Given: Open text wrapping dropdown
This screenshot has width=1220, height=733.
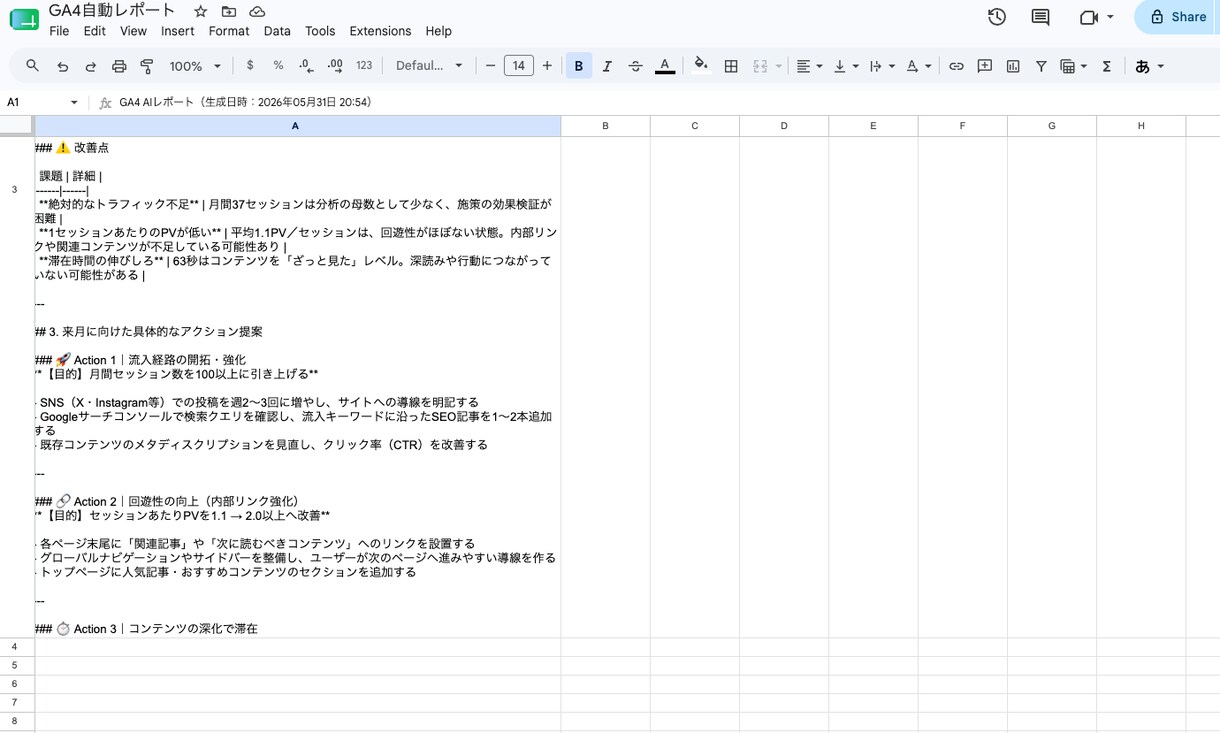Looking at the screenshot, I should (882, 66).
